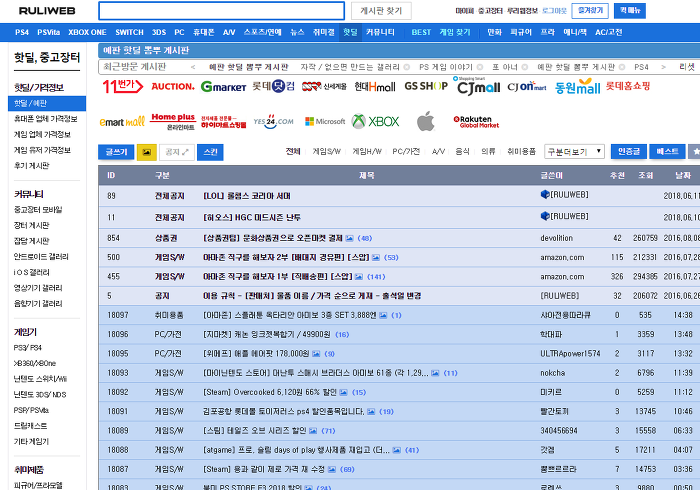
Task: Click the 베스트 button
Action: coord(667,152)
